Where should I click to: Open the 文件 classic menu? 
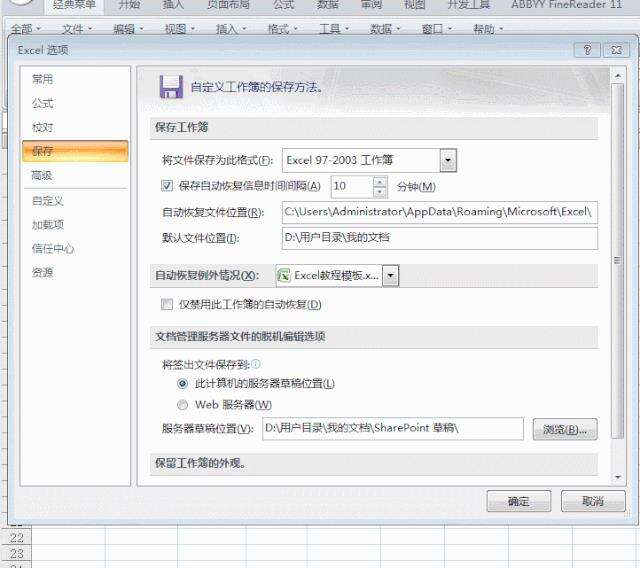[x=77, y=29]
